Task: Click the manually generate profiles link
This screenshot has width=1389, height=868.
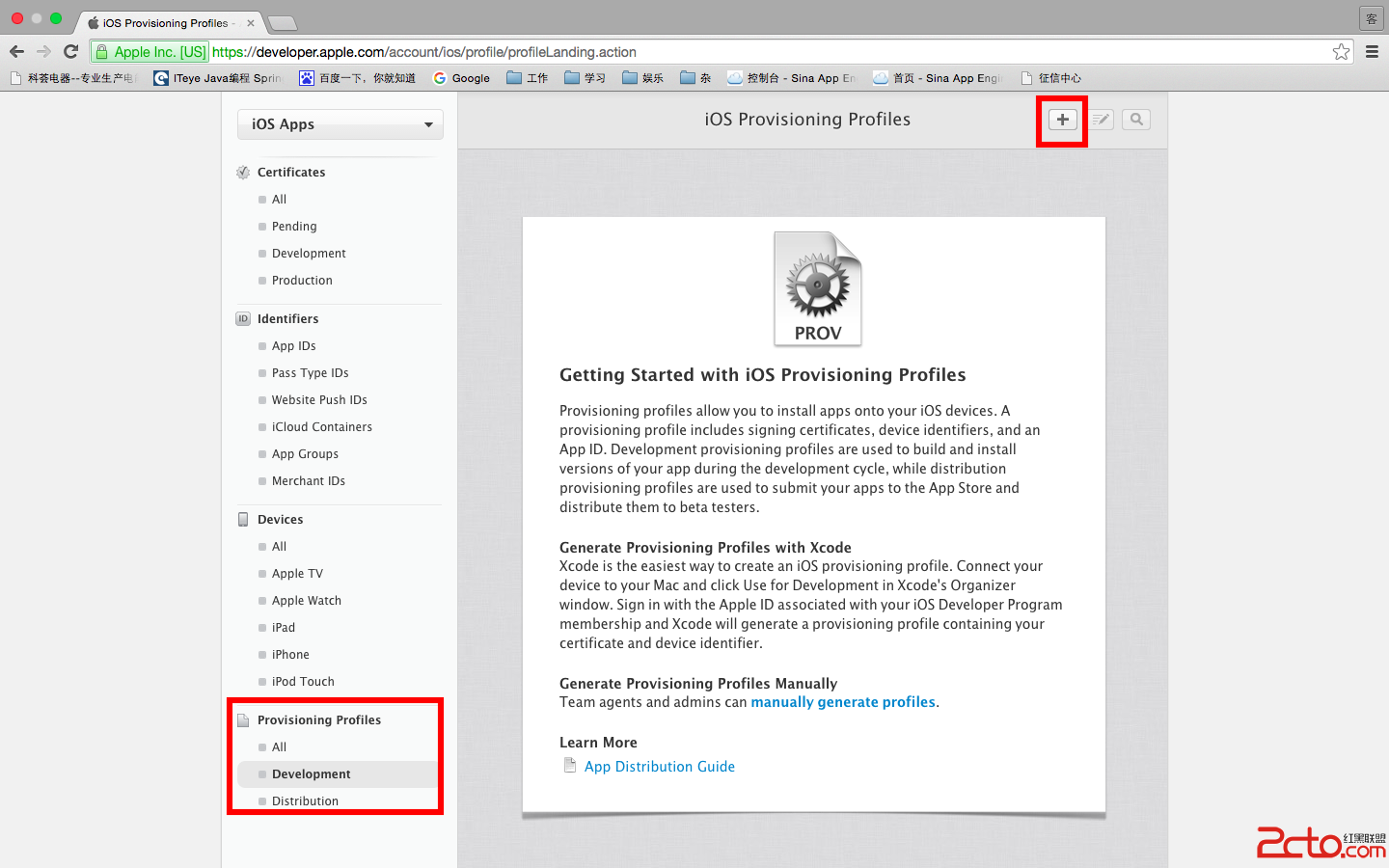Action: 843,702
